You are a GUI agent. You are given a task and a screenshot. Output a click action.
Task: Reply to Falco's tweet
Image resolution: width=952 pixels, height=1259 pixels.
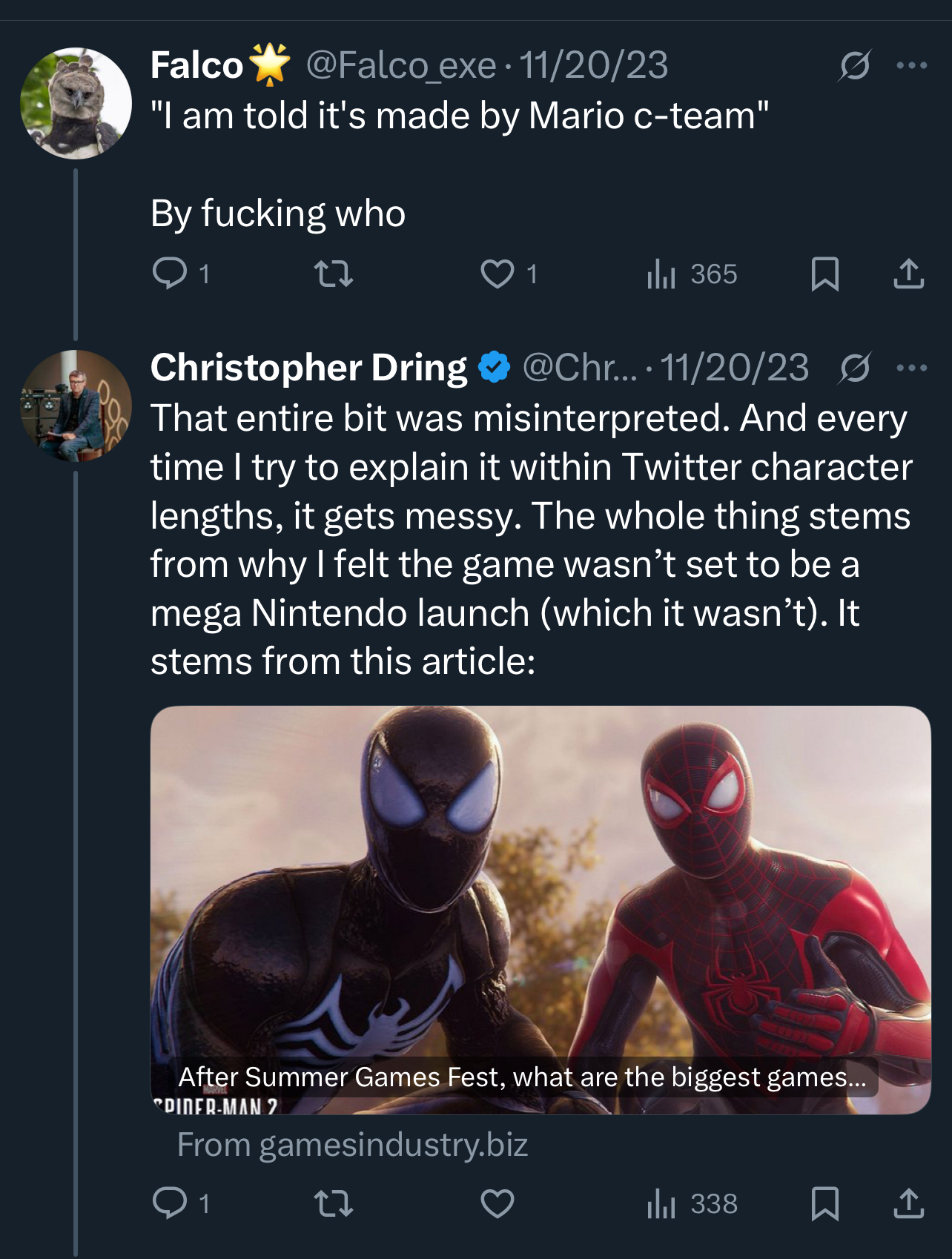[x=170, y=274]
